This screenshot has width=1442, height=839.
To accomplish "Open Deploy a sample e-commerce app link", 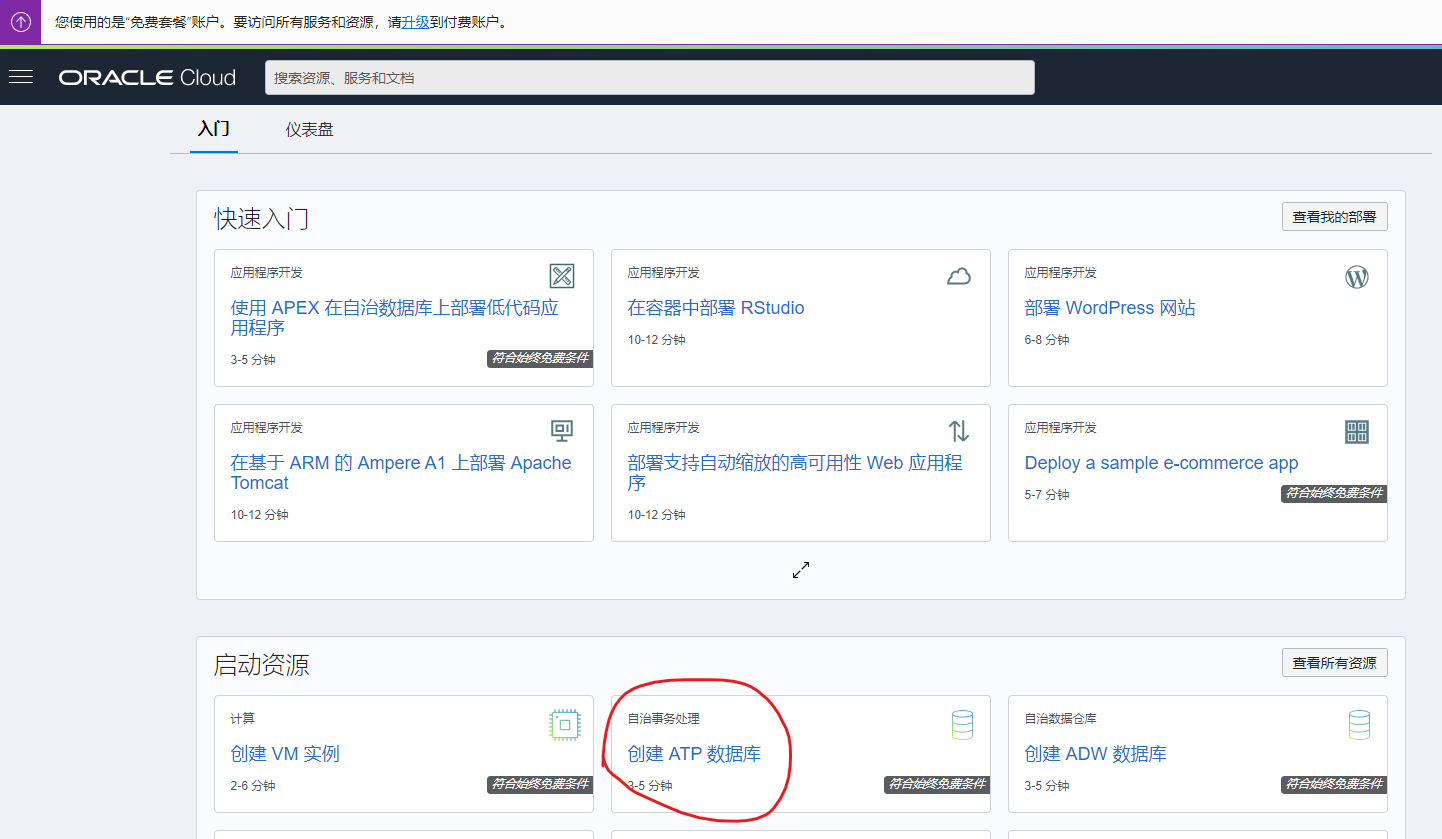I will (1161, 463).
